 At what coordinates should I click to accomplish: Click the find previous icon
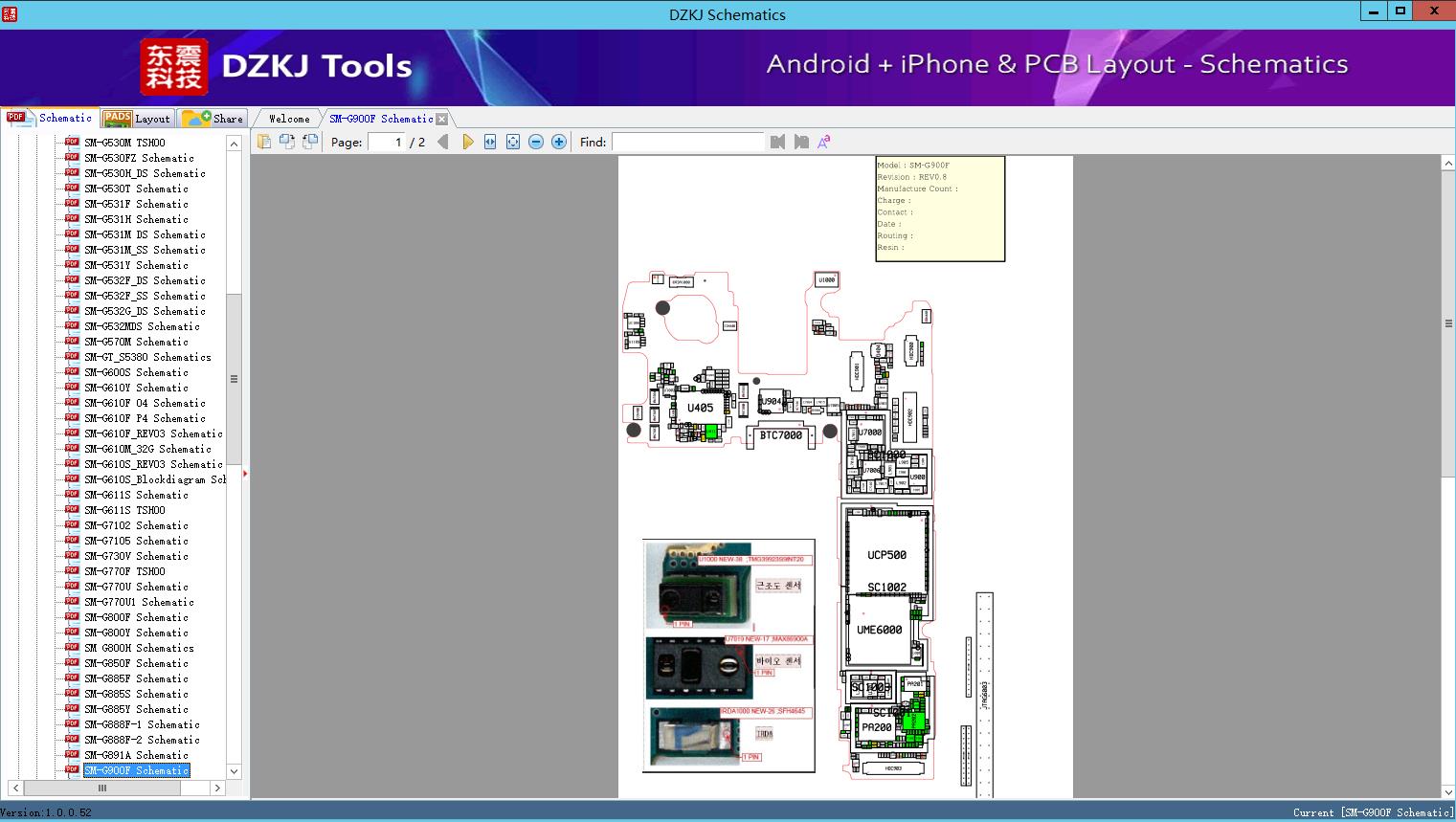tap(777, 142)
